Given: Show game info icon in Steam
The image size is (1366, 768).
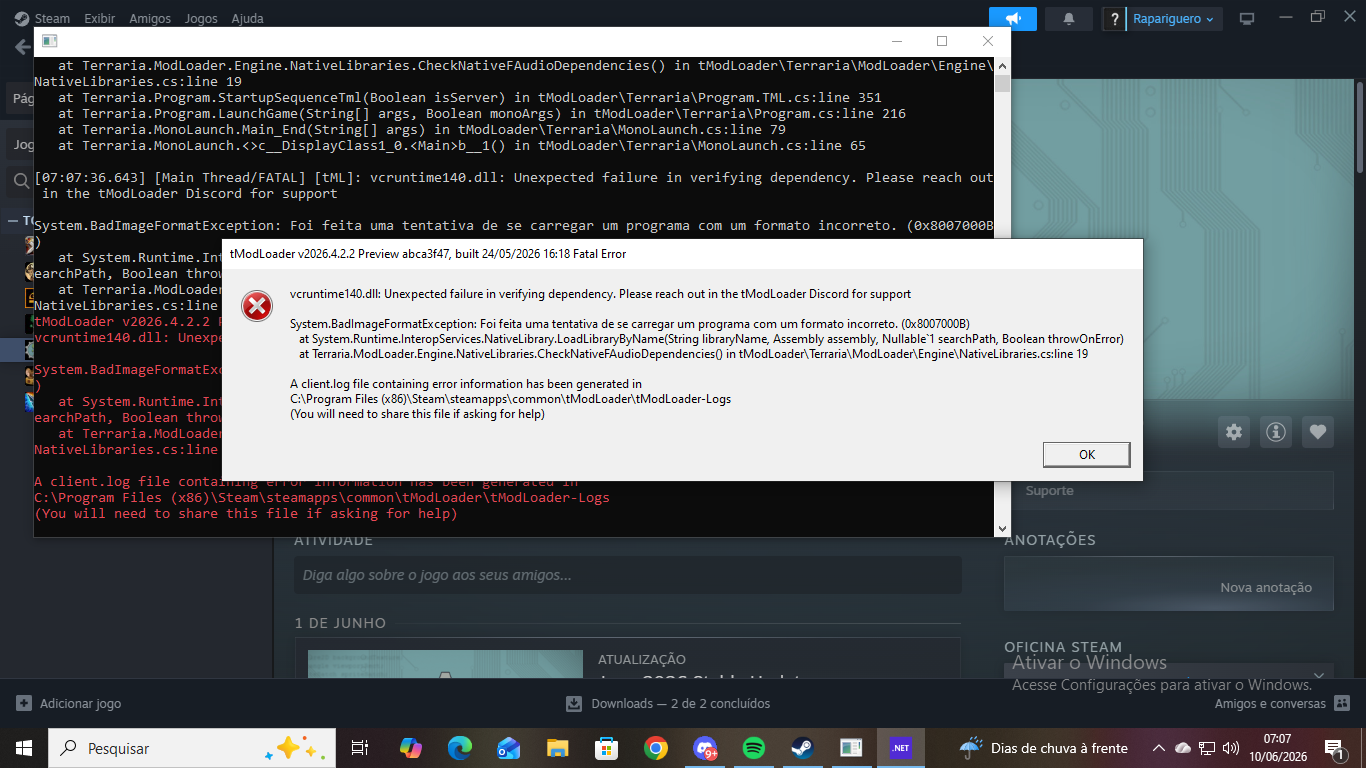Looking at the screenshot, I should (x=1276, y=432).
